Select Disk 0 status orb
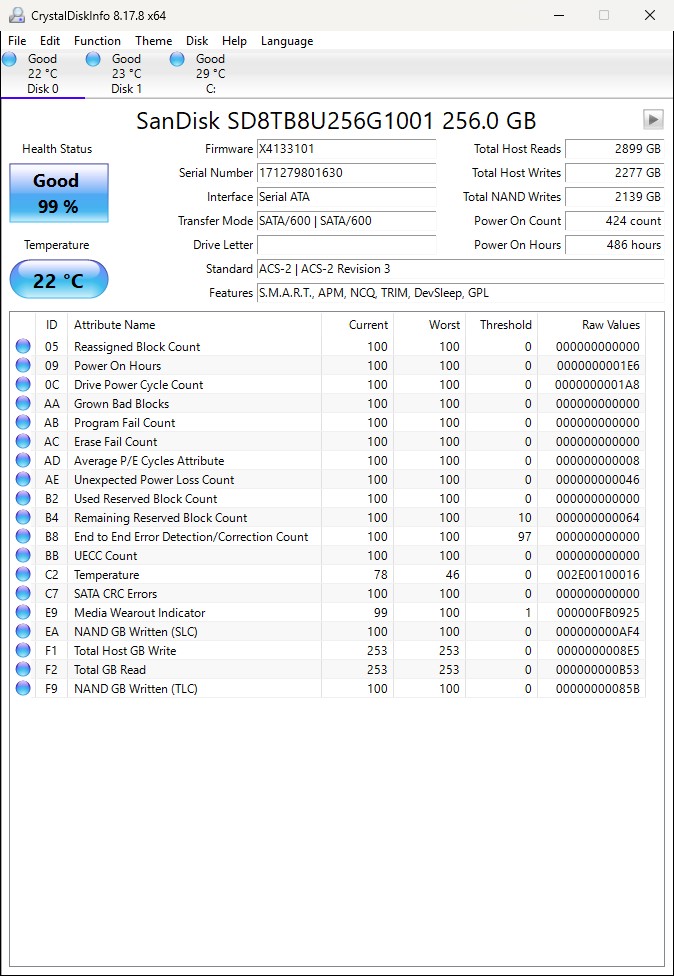The height and width of the screenshot is (976, 674). (10, 60)
